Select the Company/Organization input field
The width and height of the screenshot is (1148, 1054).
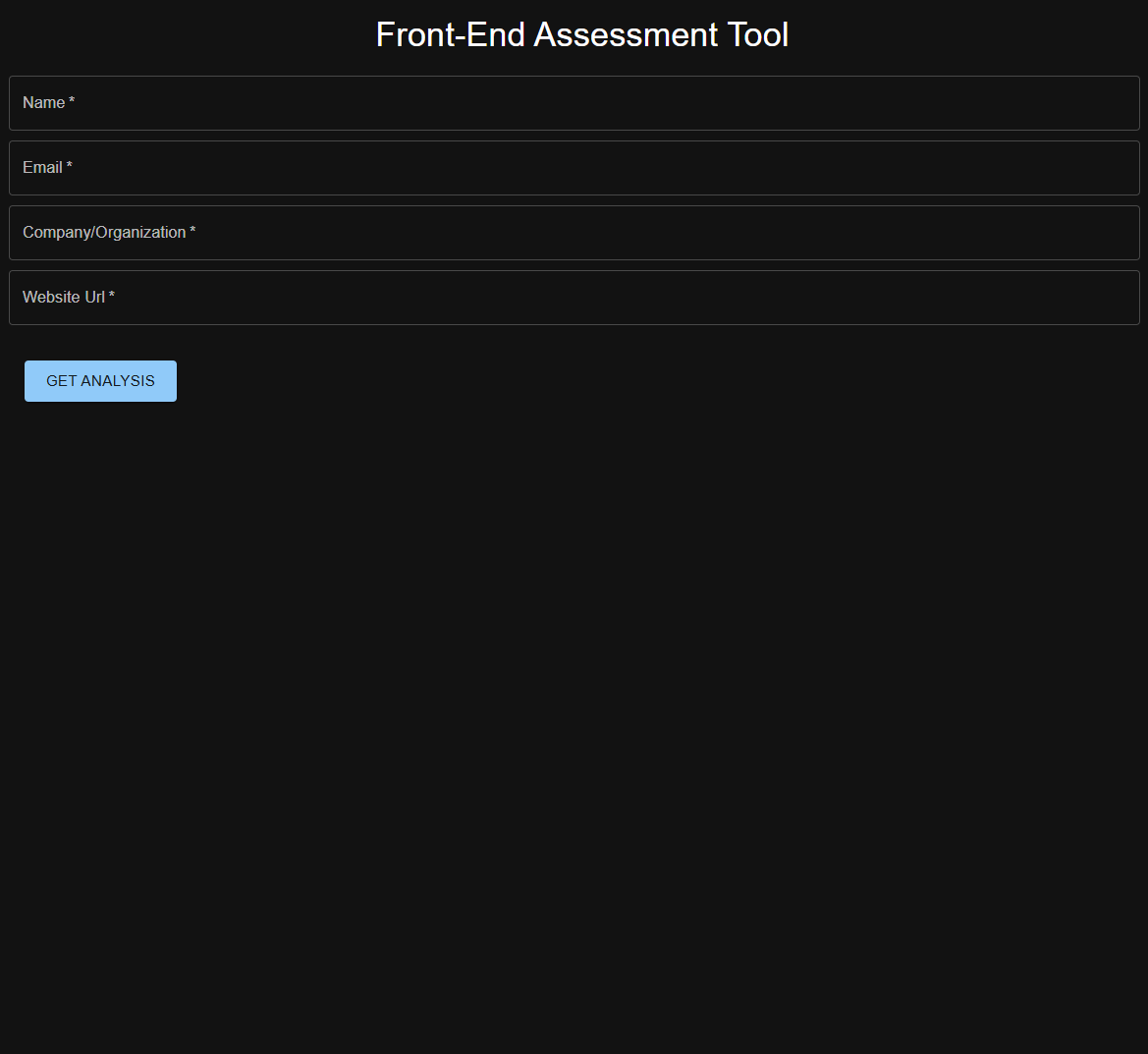click(x=574, y=233)
